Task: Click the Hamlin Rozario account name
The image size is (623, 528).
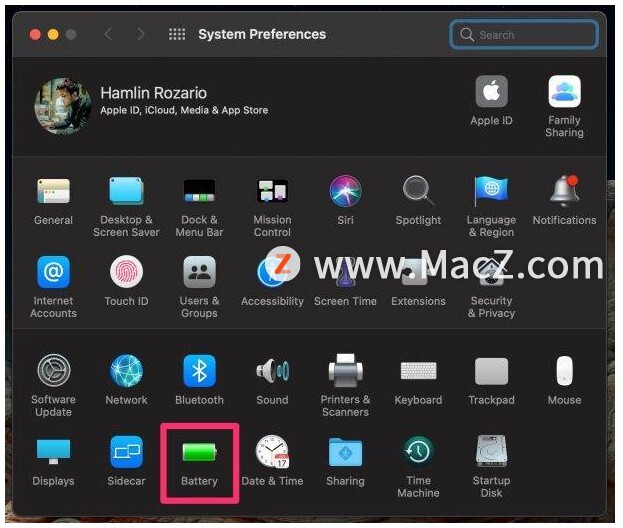Action: tap(153, 93)
